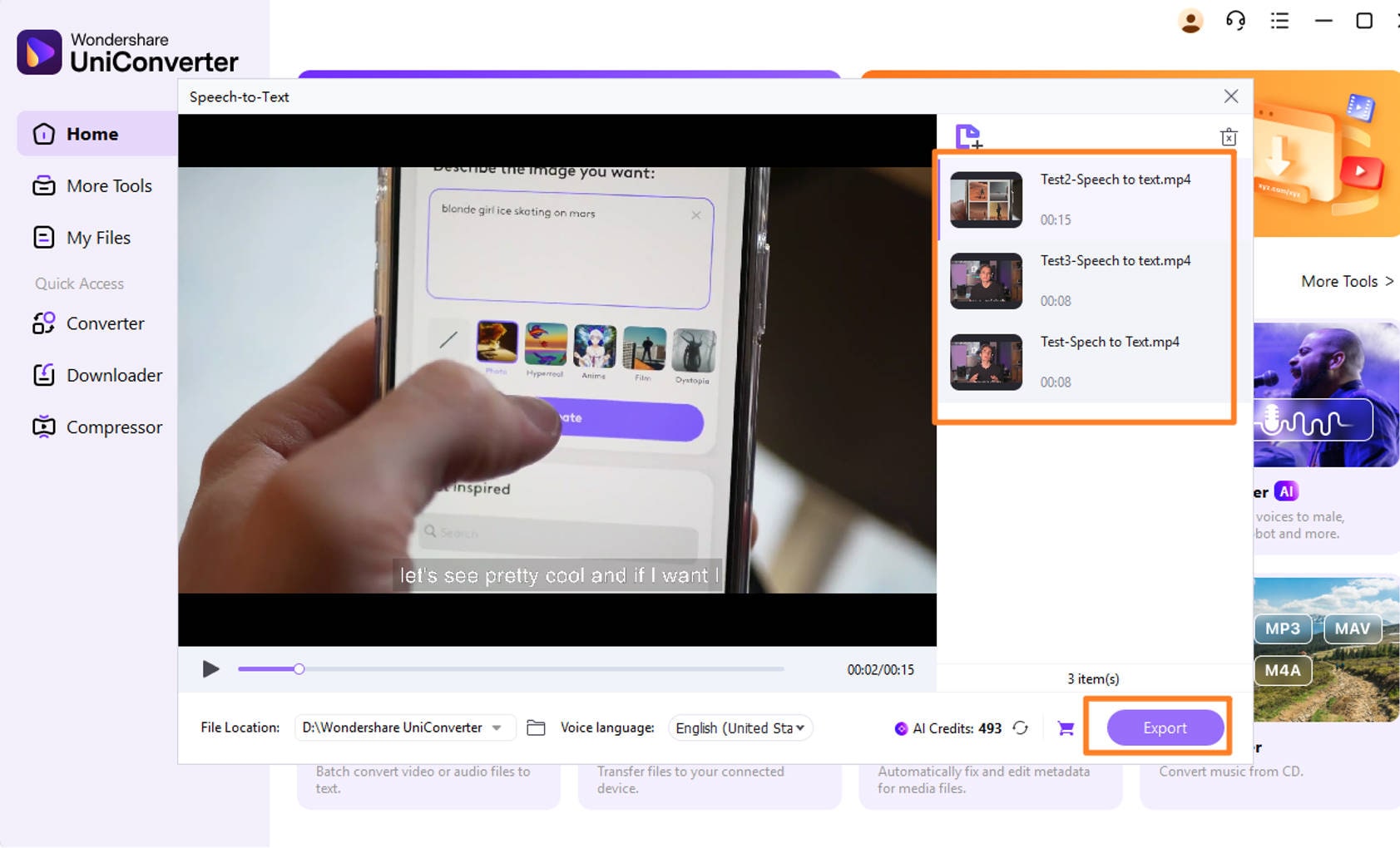Click the AI Credits purple coin icon
Image resolution: width=1400 pixels, height=848 pixels.
(901, 729)
